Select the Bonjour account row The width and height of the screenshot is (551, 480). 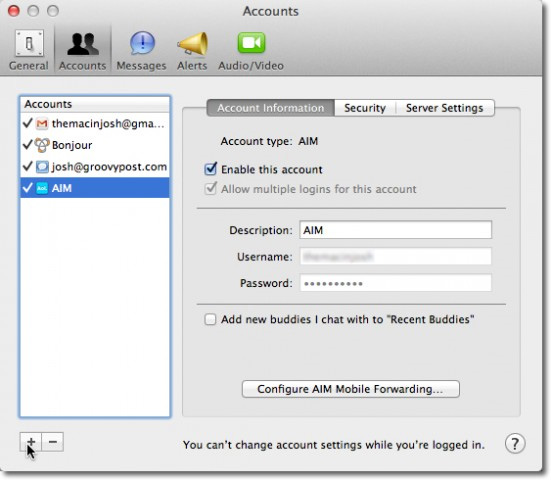pos(95,145)
